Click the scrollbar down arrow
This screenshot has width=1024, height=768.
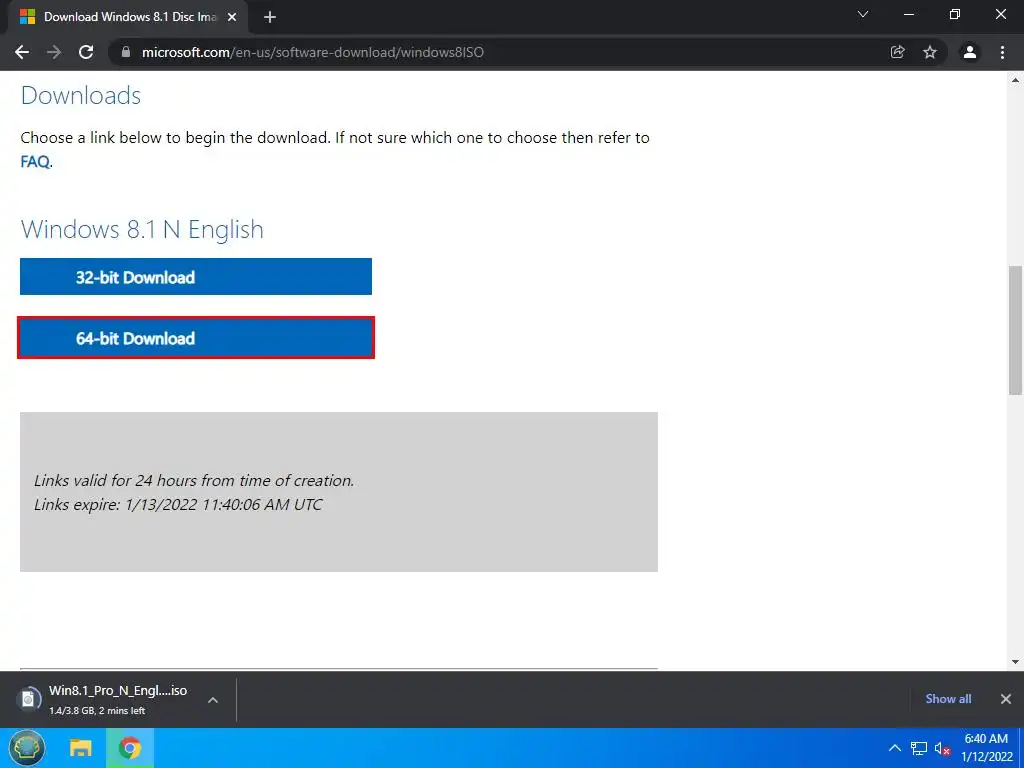(1016, 662)
